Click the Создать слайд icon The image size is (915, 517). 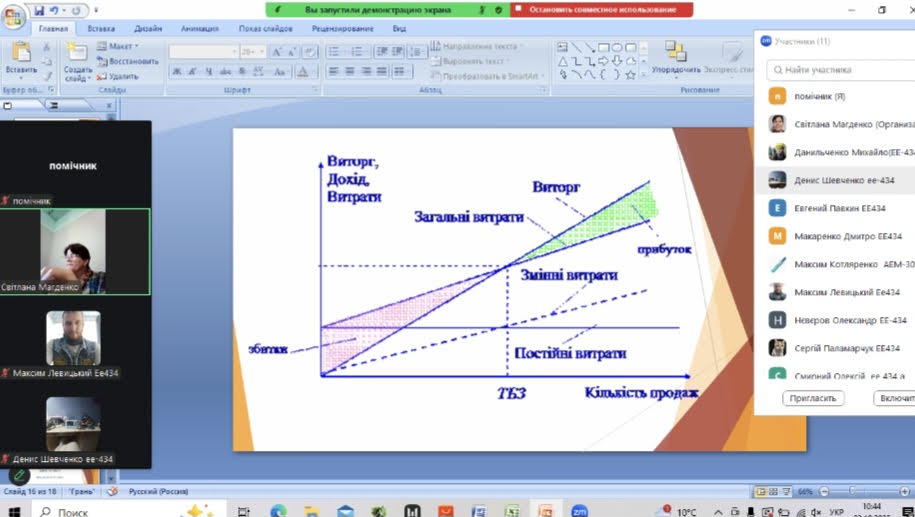(x=76, y=54)
